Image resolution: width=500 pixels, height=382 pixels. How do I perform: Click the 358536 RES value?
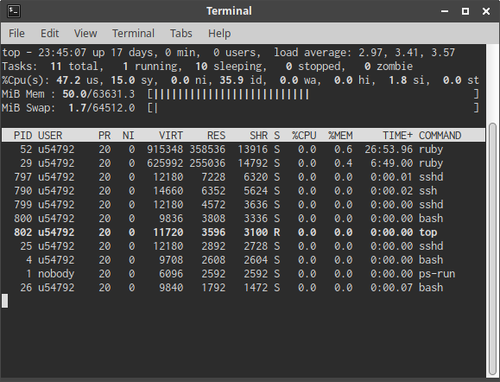click(207, 149)
